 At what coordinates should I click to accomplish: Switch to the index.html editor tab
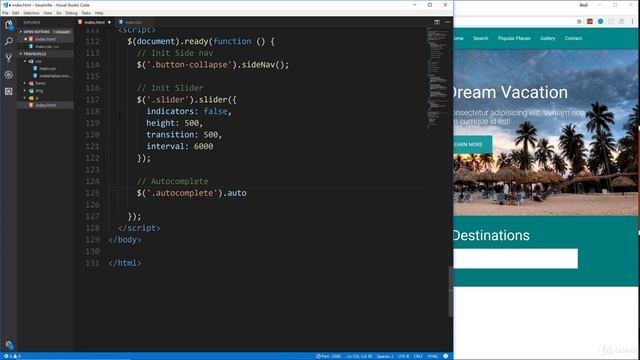tap(94, 22)
